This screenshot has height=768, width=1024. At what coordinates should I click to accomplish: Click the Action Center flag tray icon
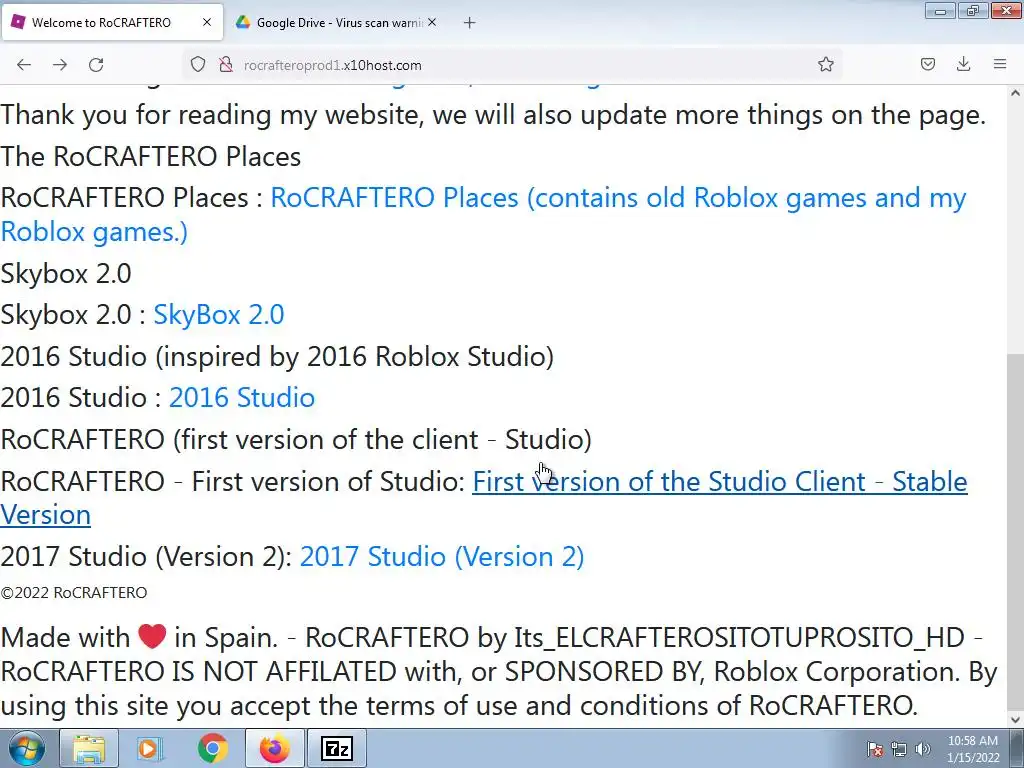tap(875, 749)
